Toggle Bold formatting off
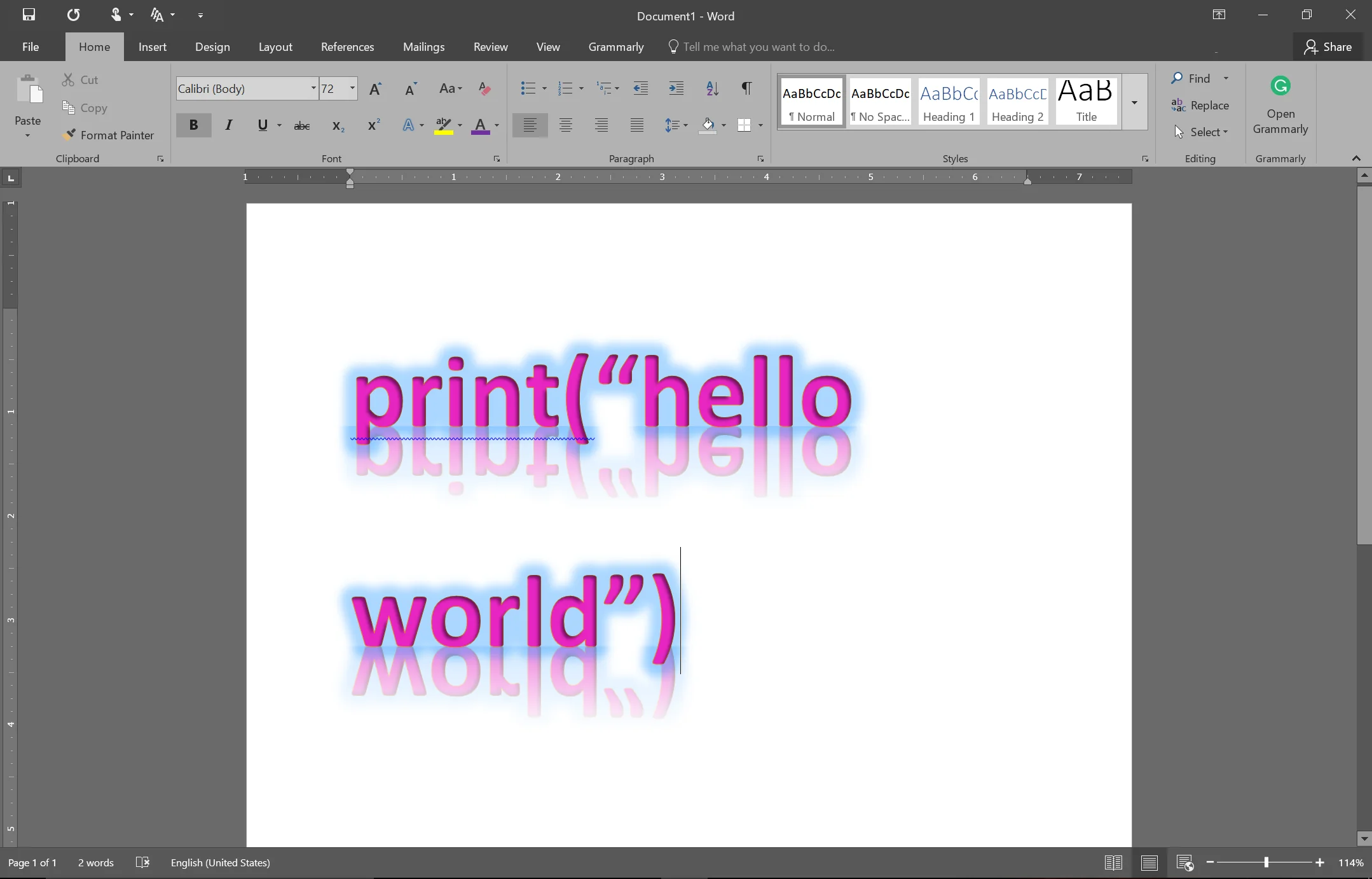Viewport: 1372px width, 879px height. coord(193,125)
